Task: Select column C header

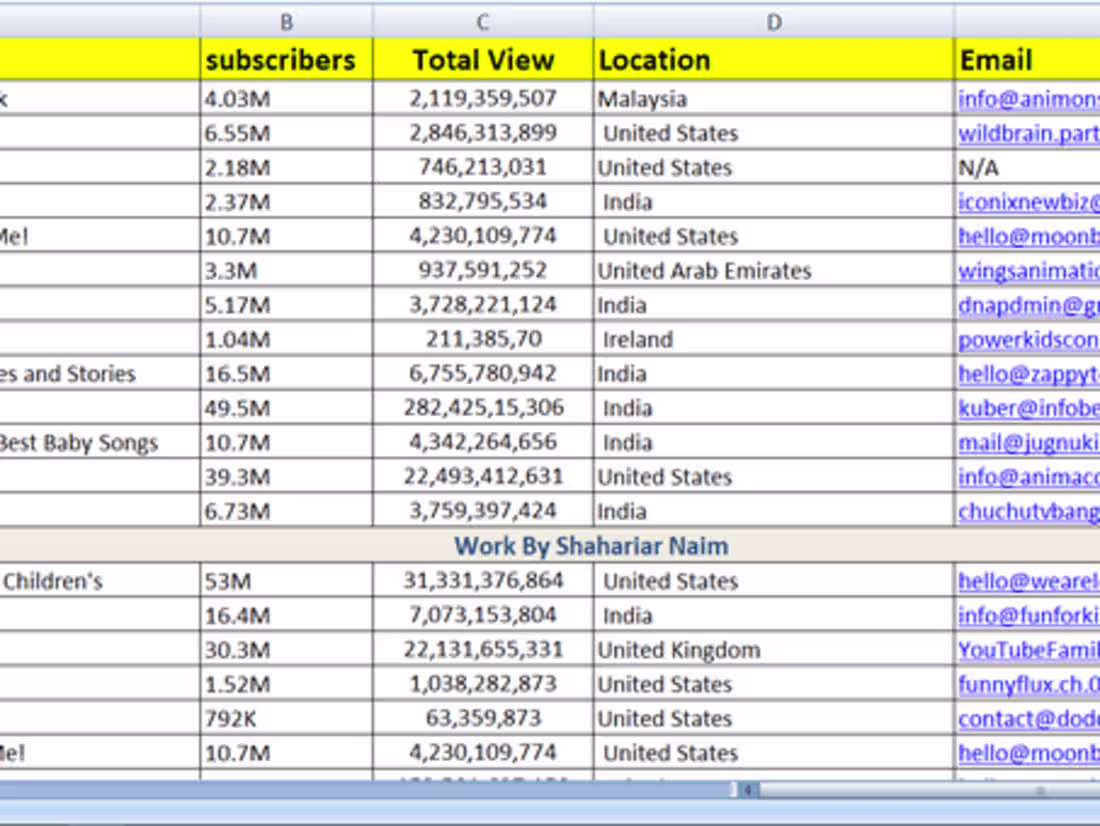Action: pos(483,22)
